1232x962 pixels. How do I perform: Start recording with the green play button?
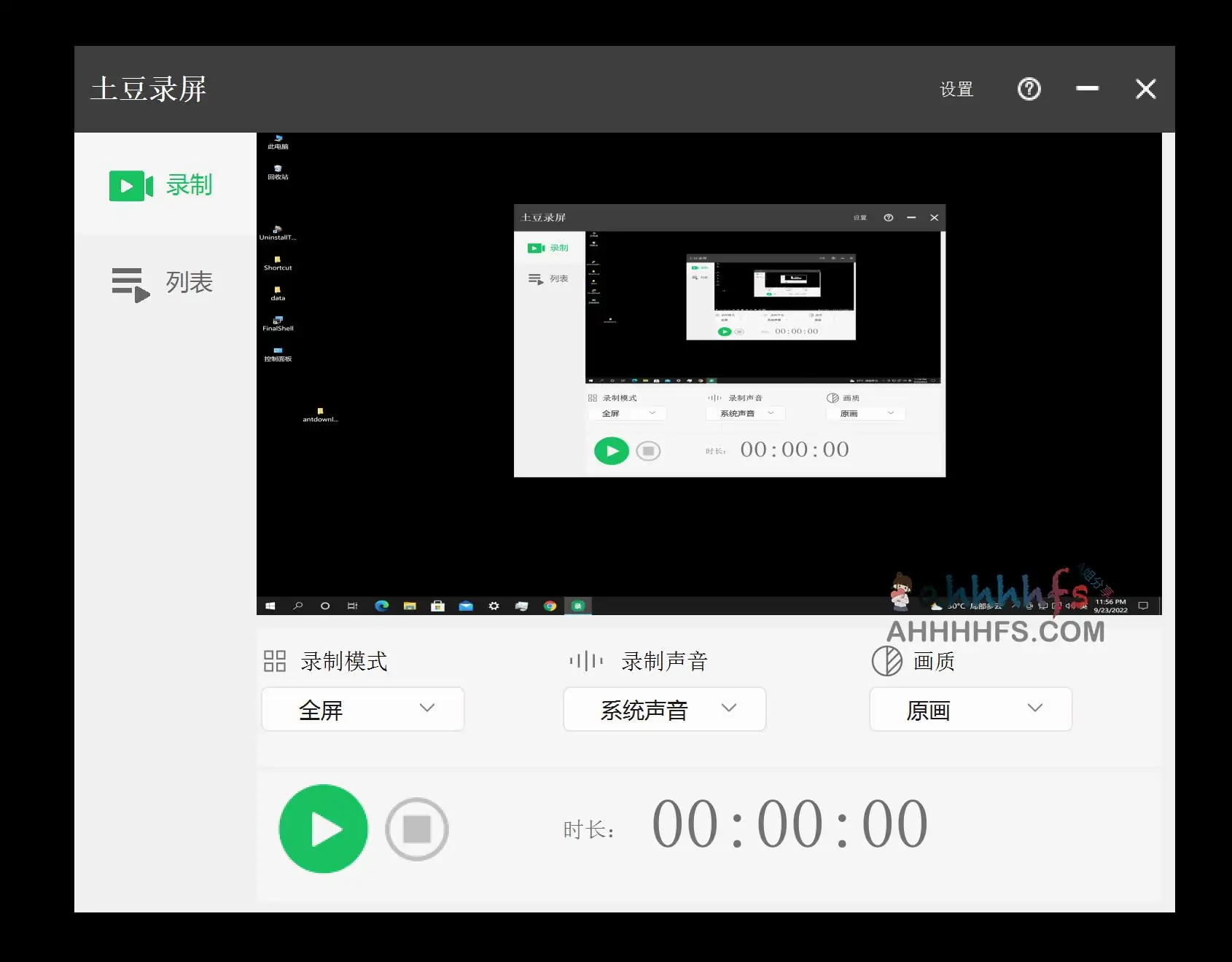(x=323, y=829)
